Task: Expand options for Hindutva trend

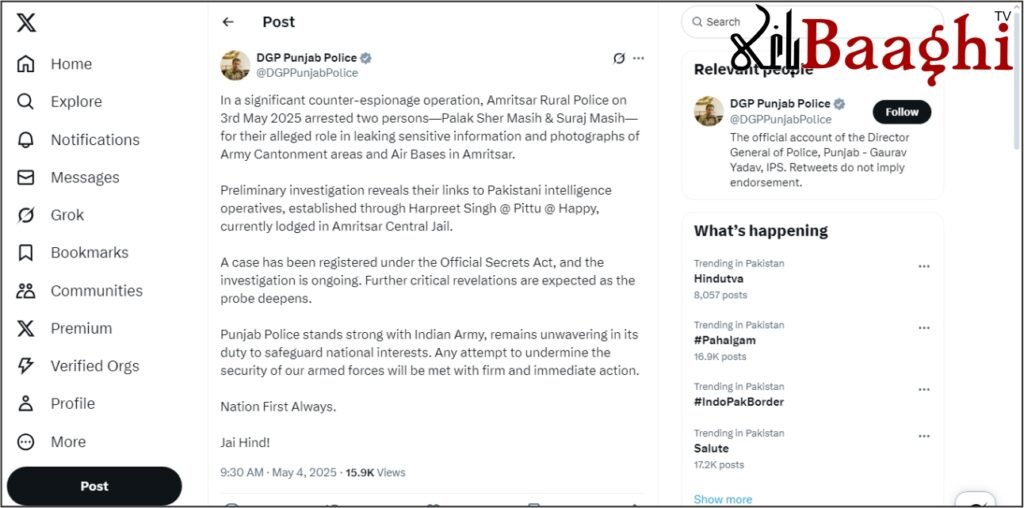Action: coord(924,267)
